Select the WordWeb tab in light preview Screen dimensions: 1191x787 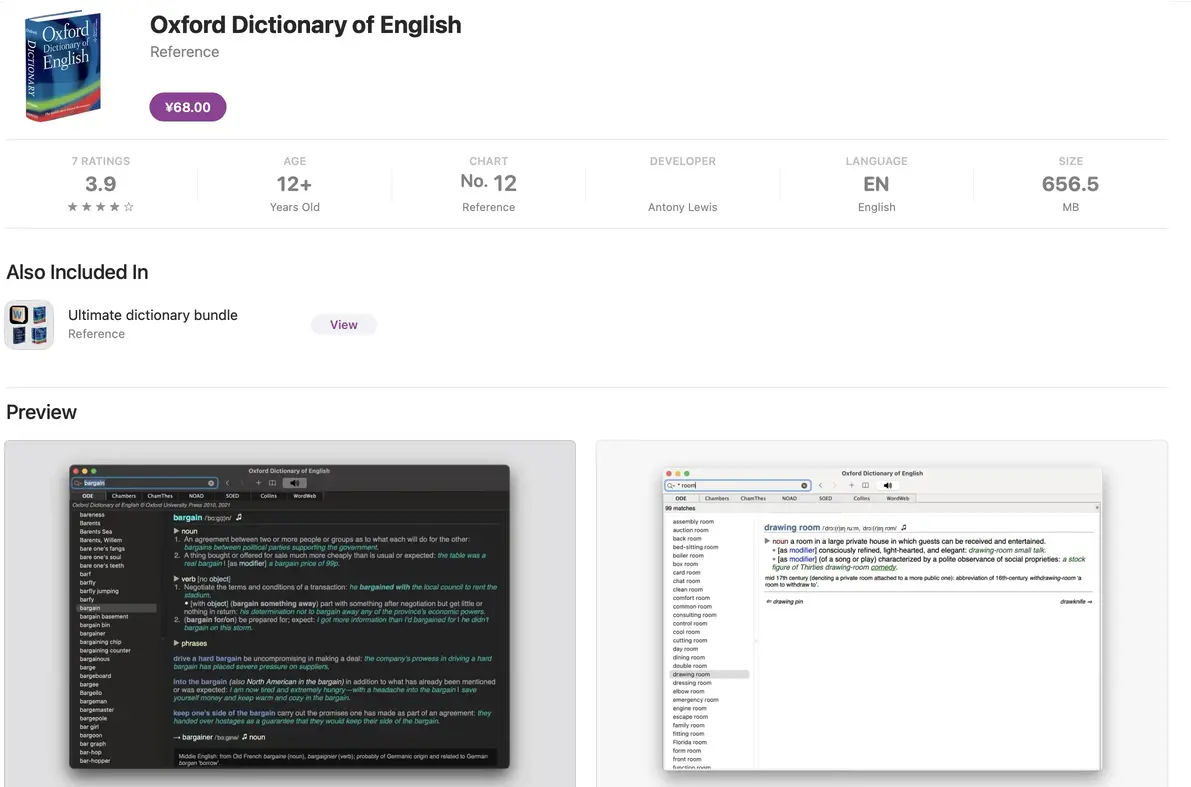pos(897,498)
